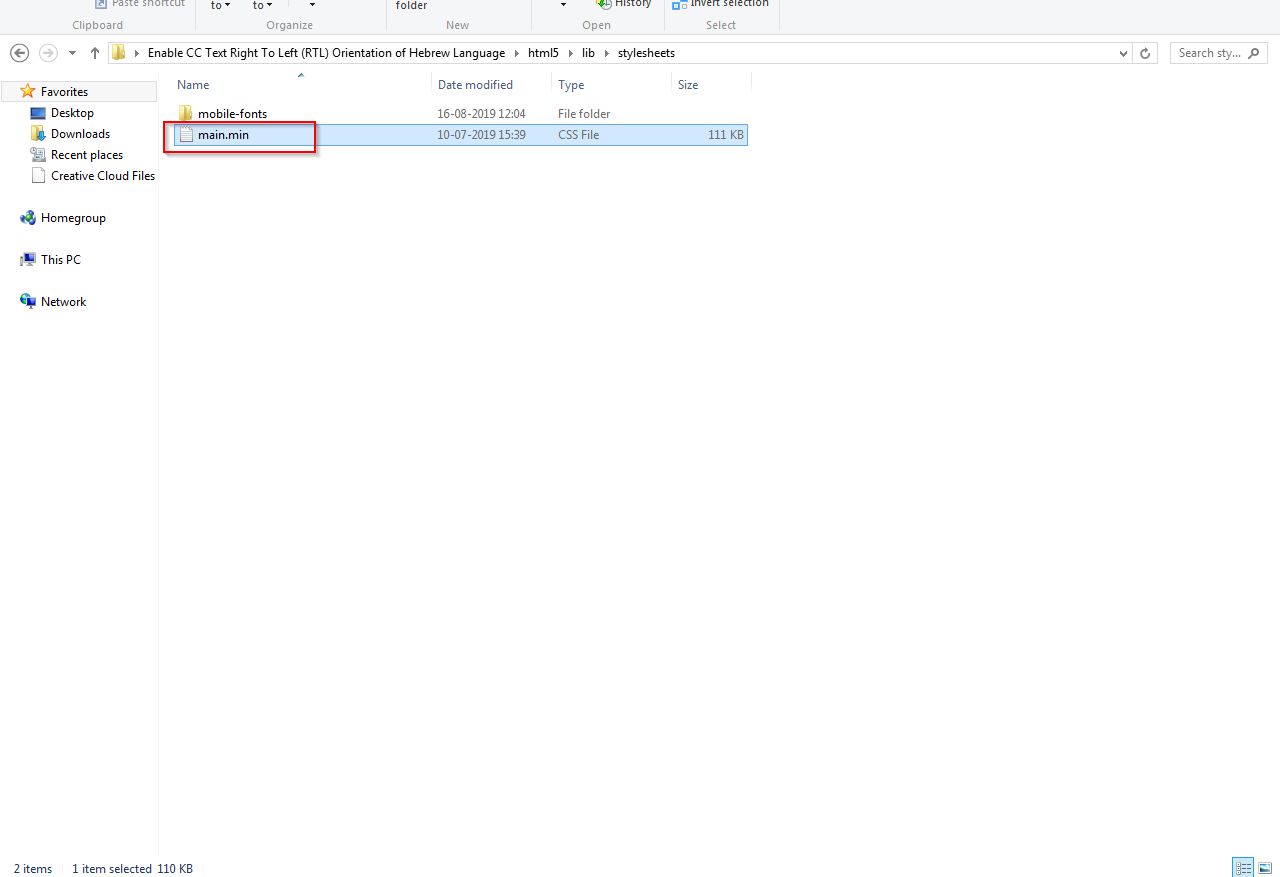
Task: Go to the lib folder breadcrumb
Action: (x=588, y=53)
